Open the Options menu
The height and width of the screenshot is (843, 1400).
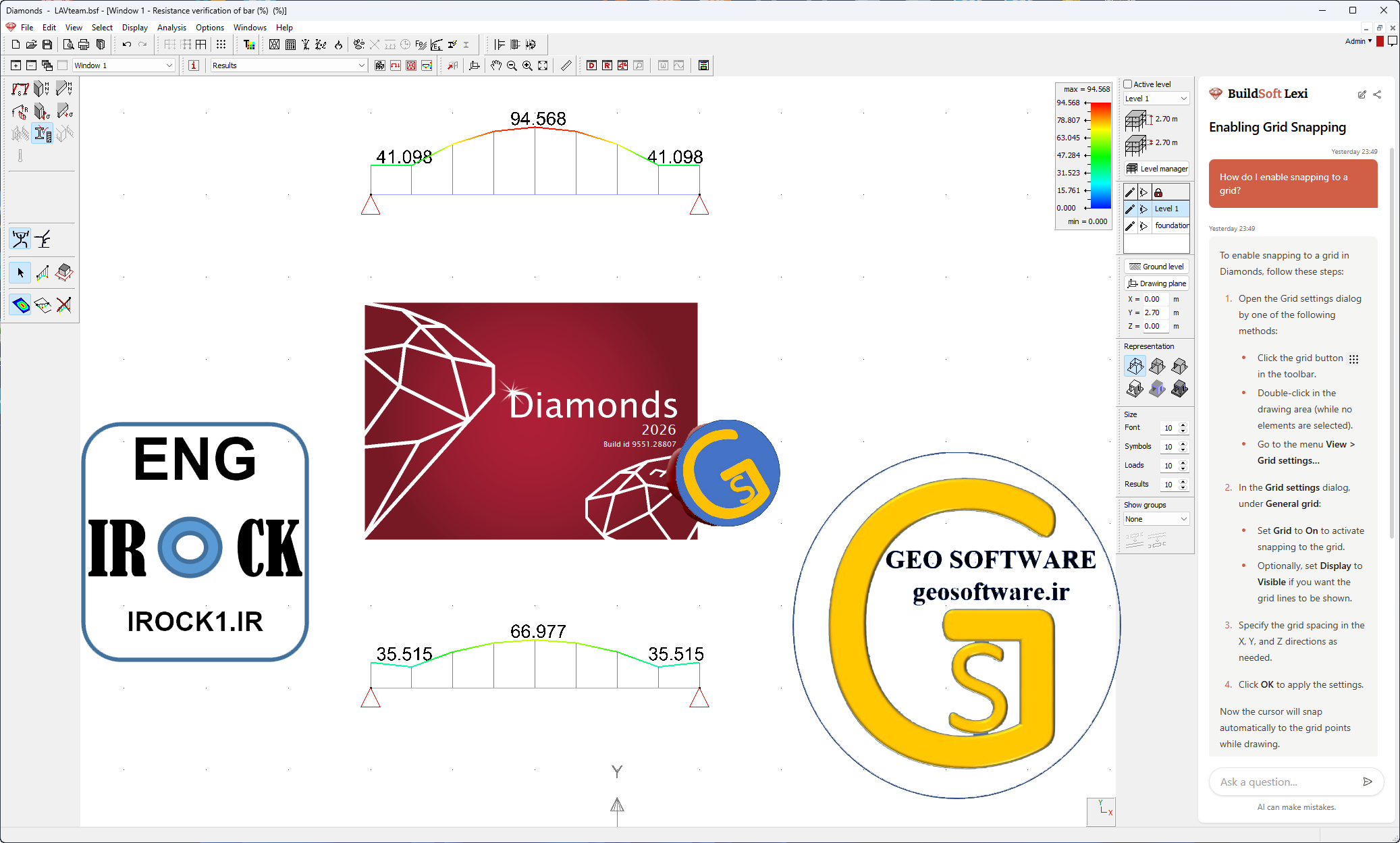210,28
